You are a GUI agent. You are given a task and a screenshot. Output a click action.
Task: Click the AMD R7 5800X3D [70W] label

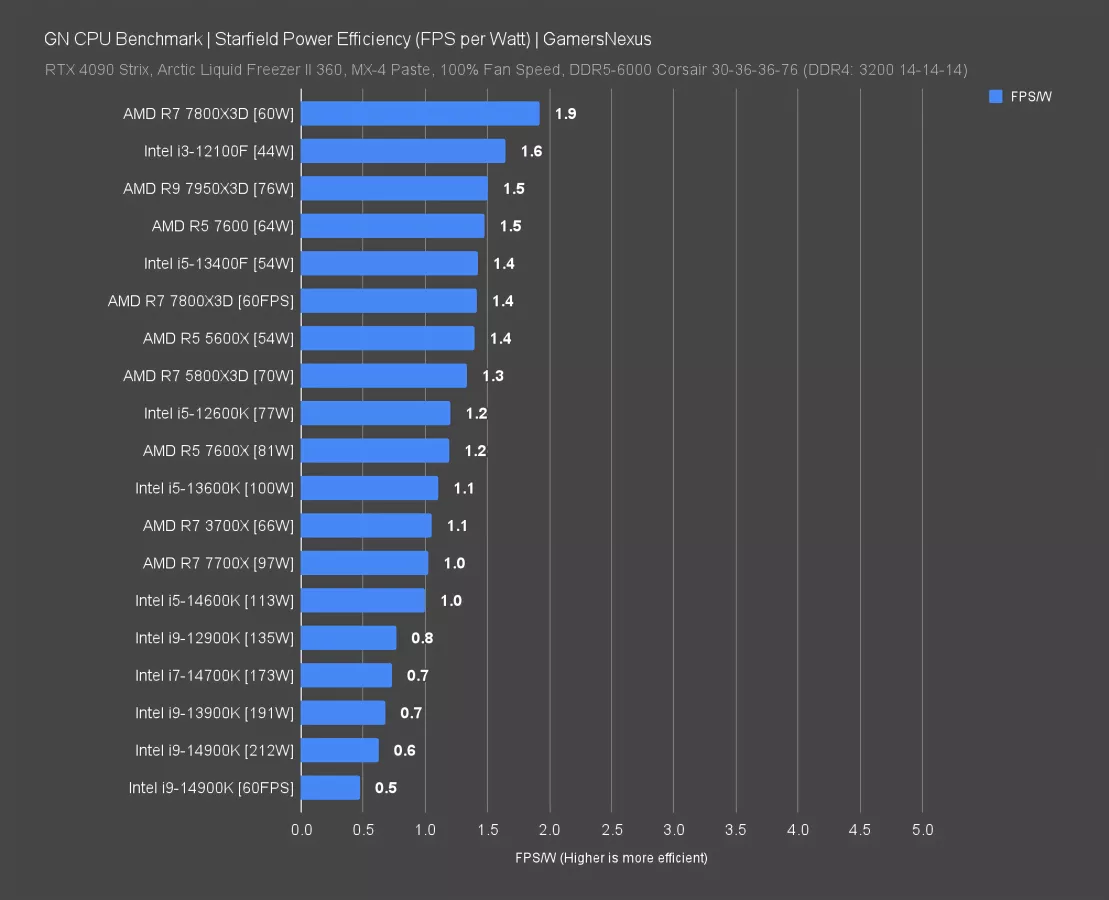pyautogui.click(x=208, y=376)
